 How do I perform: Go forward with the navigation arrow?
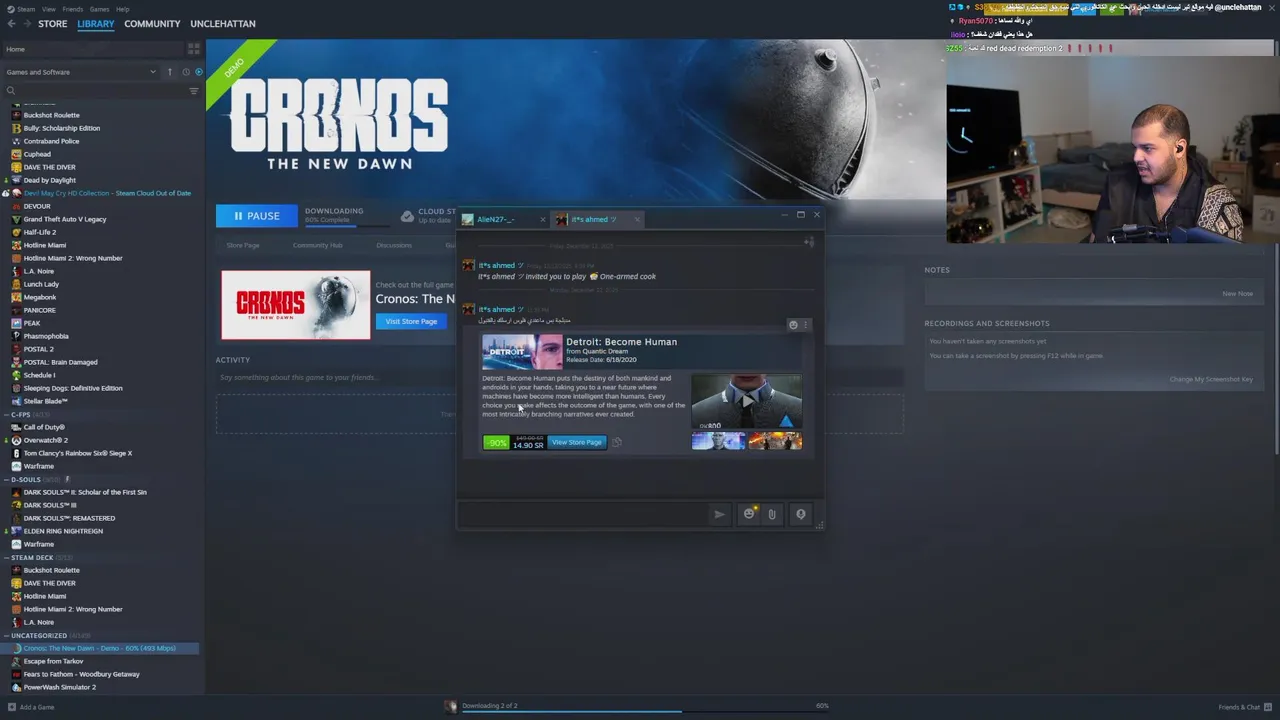click(x=26, y=24)
